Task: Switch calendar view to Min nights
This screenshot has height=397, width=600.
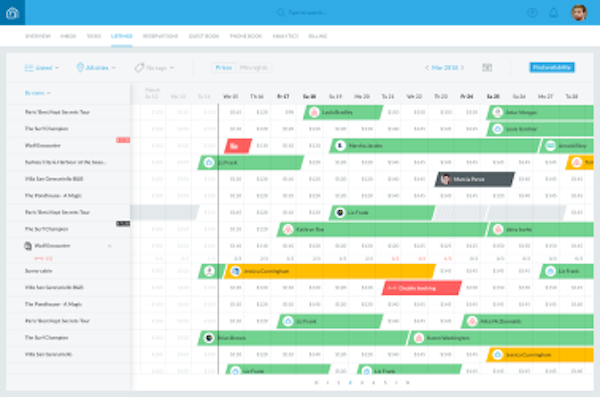Action: tap(254, 68)
